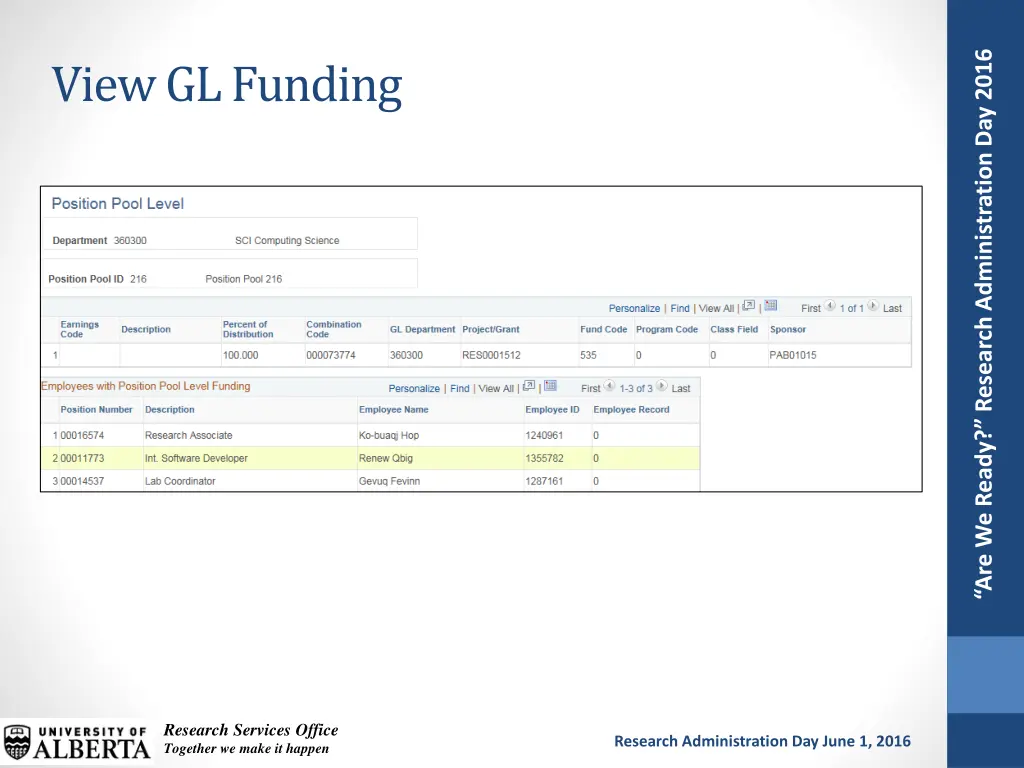Click SCI Computing Science department name
This screenshot has height=768, width=1024.
[x=287, y=240]
